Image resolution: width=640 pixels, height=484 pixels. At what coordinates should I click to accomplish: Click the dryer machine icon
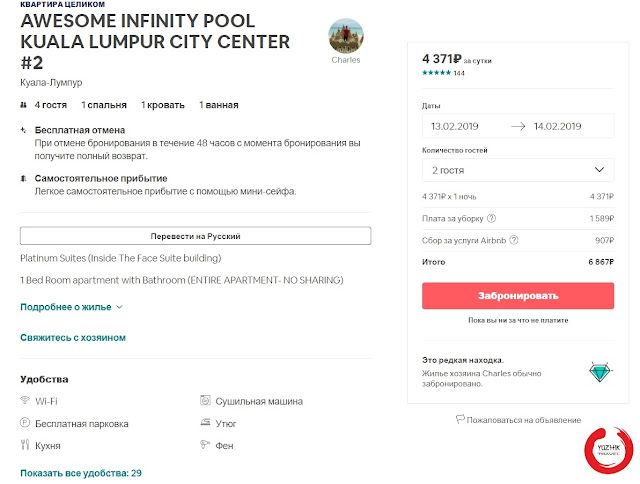[205, 401]
